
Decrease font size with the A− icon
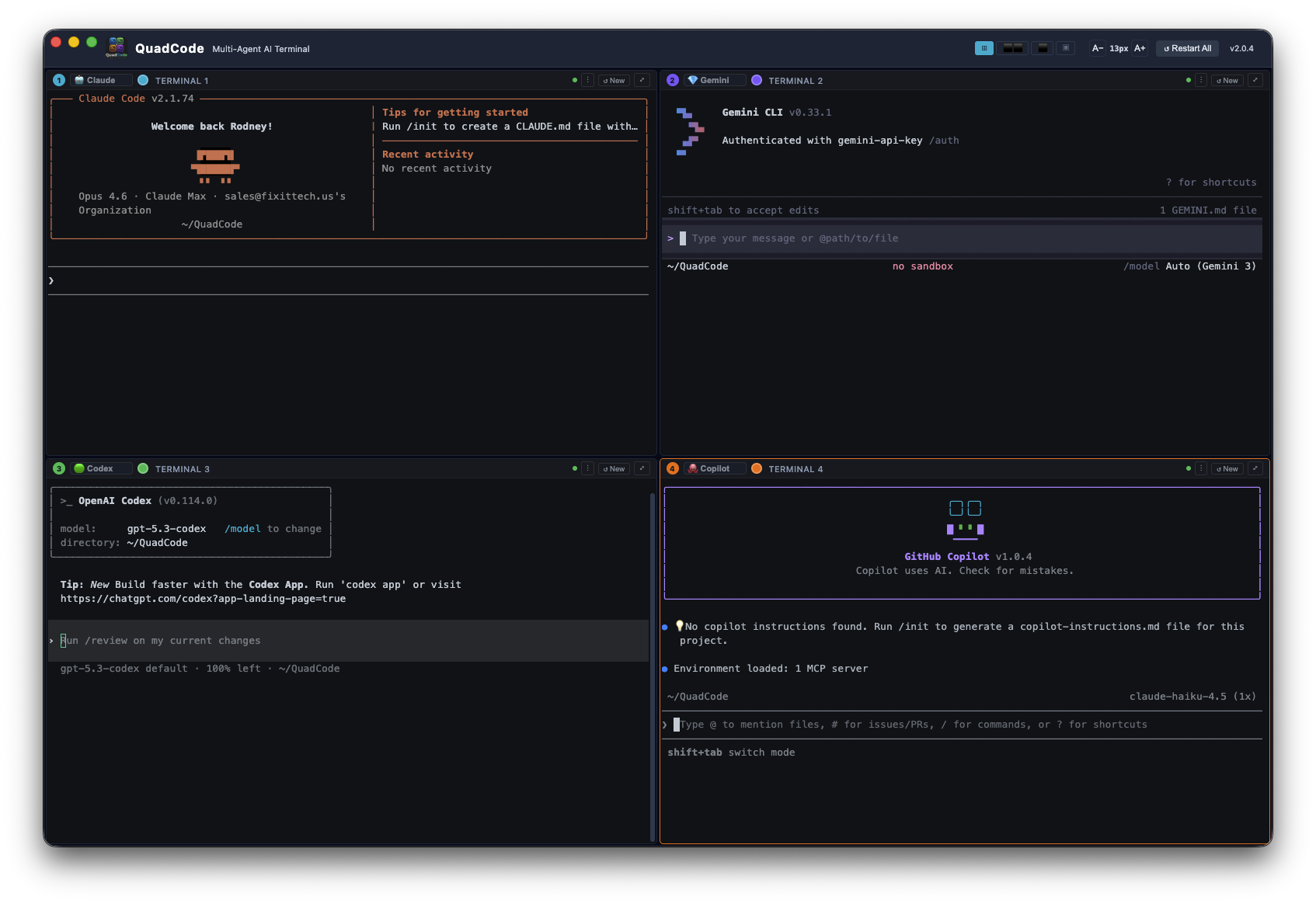[x=1097, y=48]
